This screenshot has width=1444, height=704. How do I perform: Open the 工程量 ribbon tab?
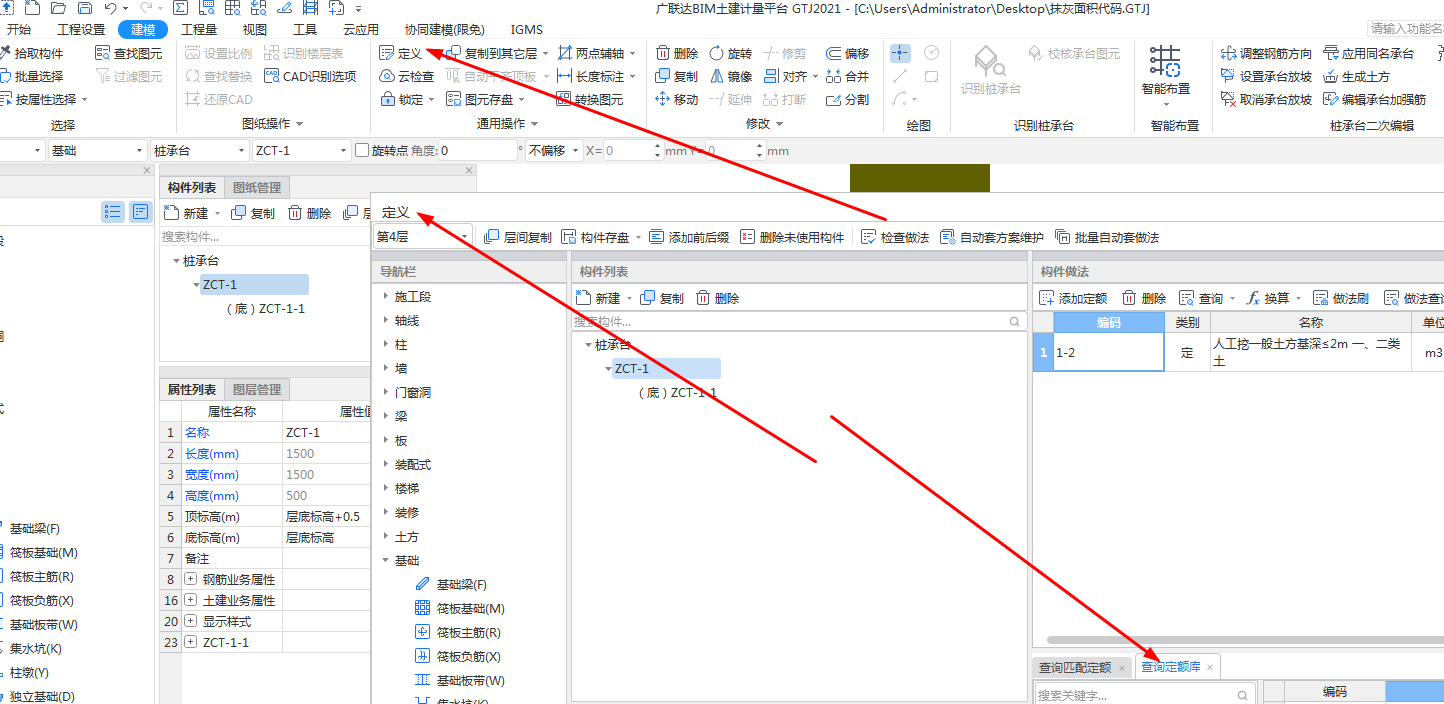199,30
